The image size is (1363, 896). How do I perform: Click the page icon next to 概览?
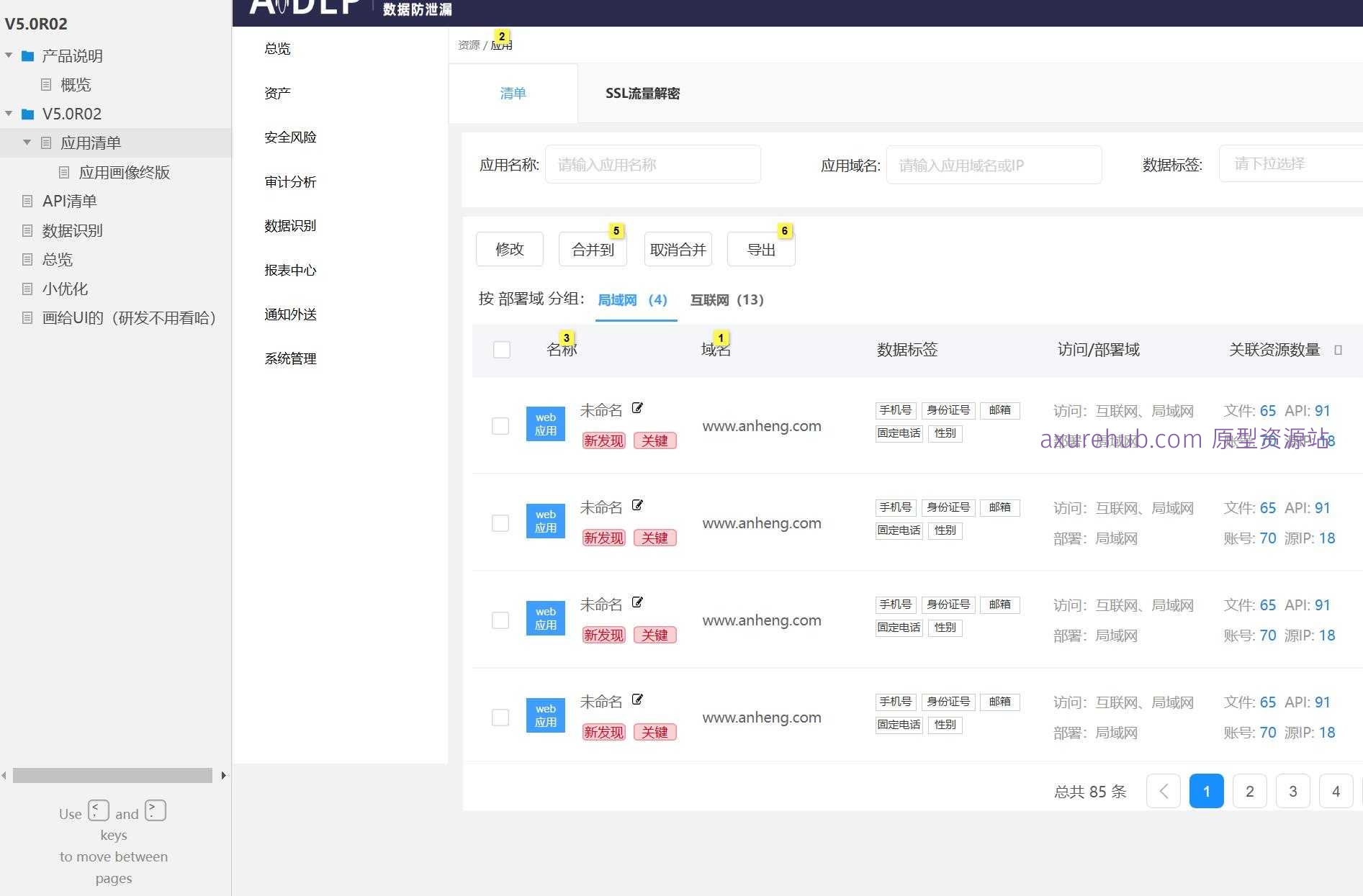click(x=46, y=85)
